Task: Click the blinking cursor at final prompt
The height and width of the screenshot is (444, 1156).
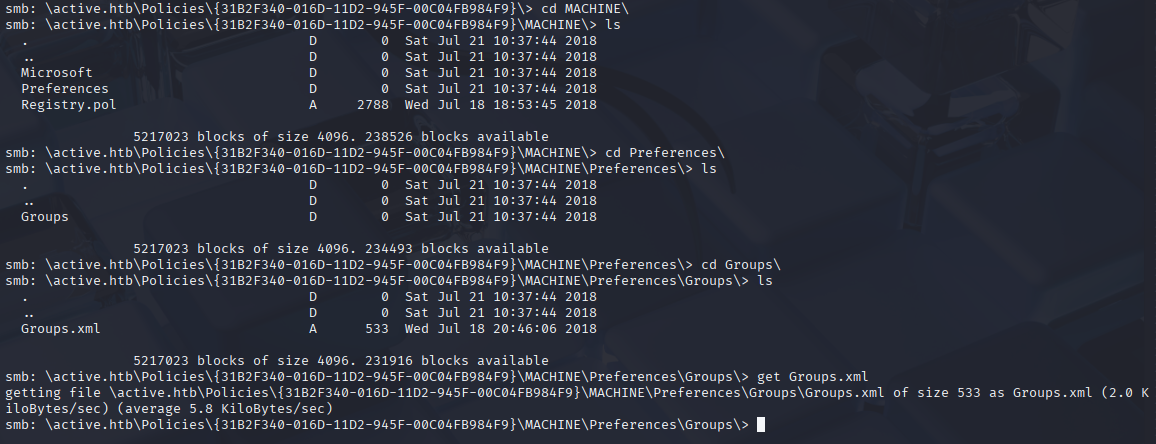Action: coord(761,425)
